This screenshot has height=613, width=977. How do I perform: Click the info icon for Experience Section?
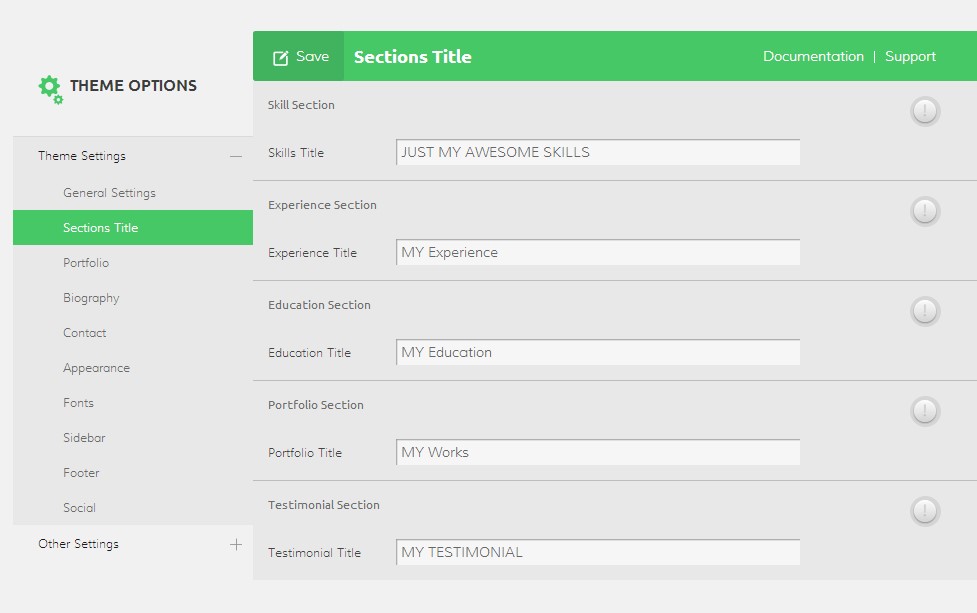[x=925, y=211]
